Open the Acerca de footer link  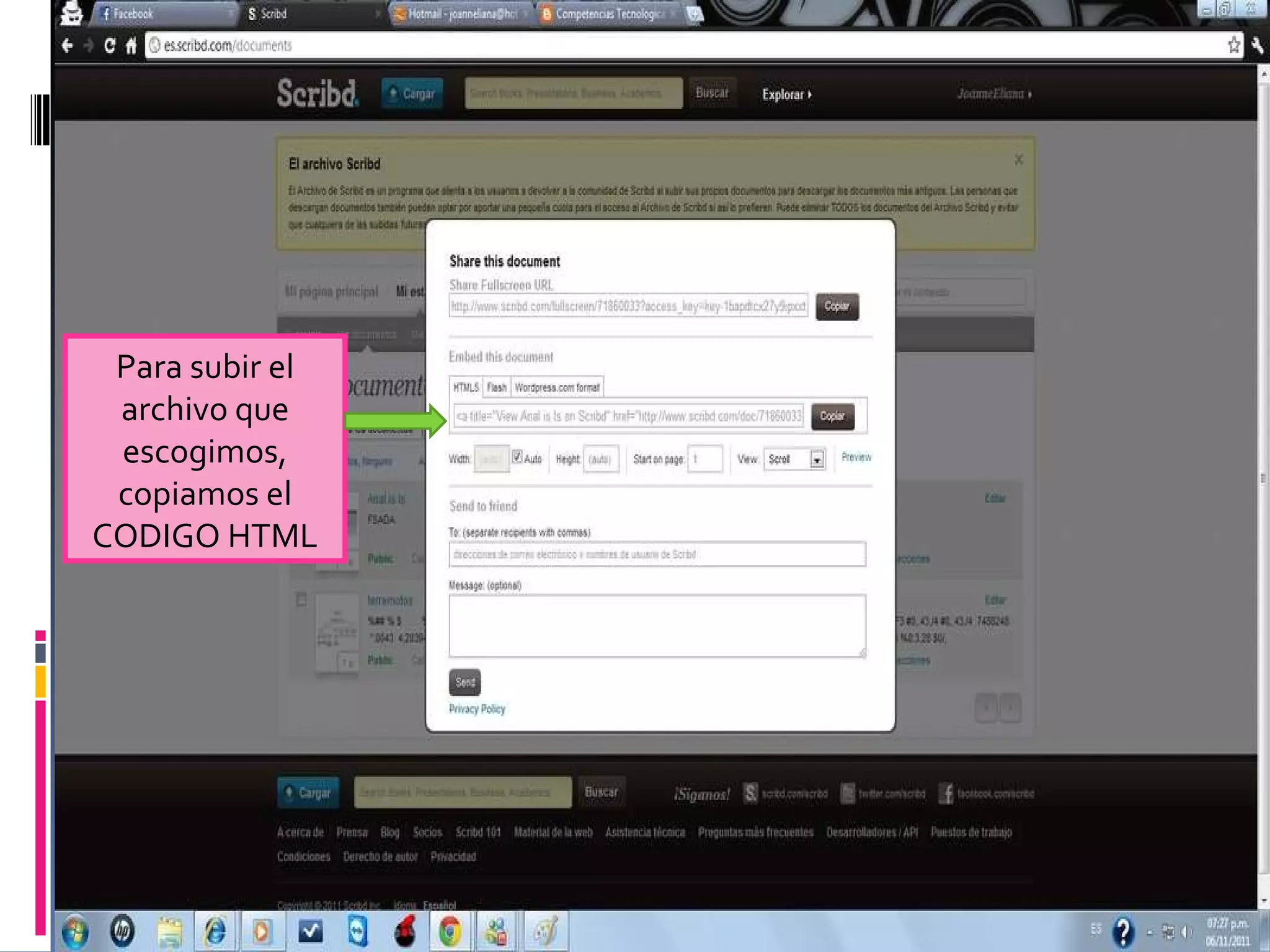click(300, 832)
